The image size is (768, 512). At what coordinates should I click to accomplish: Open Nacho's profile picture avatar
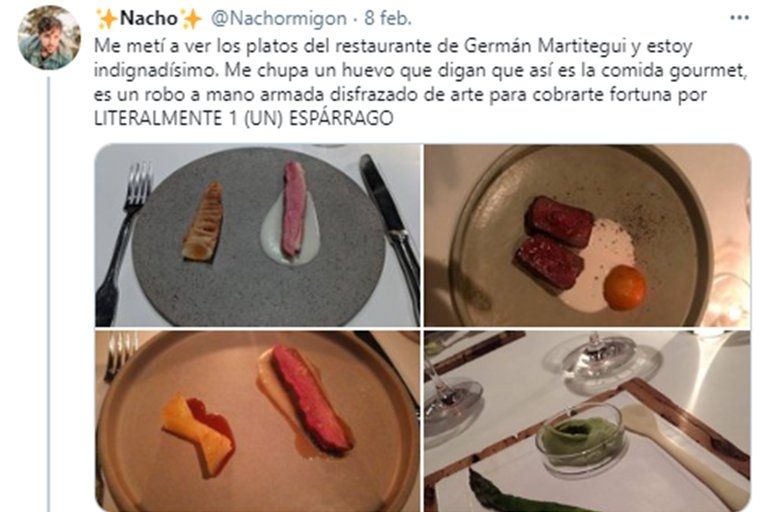click(49, 38)
